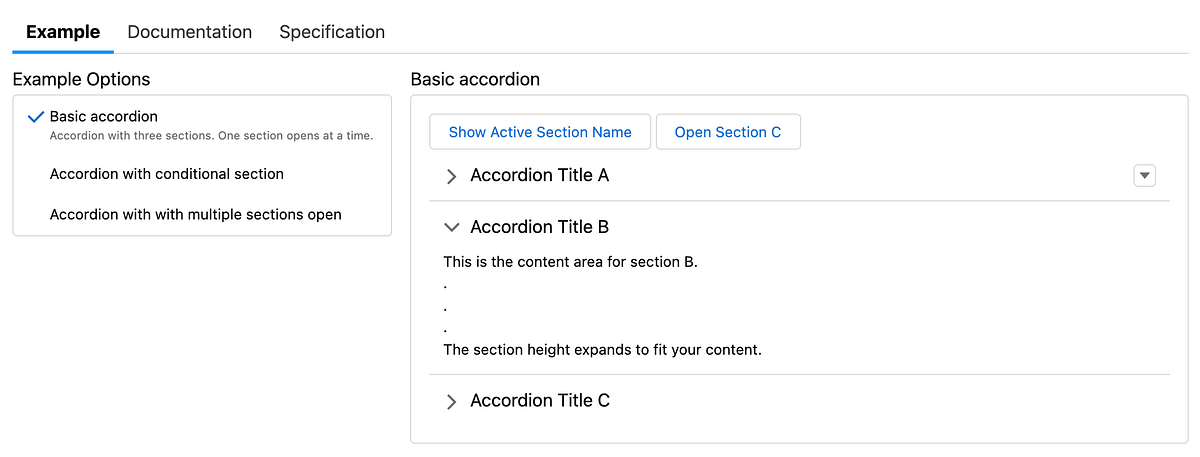Click the 'section height expands' text line
The width and height of the screenshot is (1200, 457).
(x=602, y=351)
